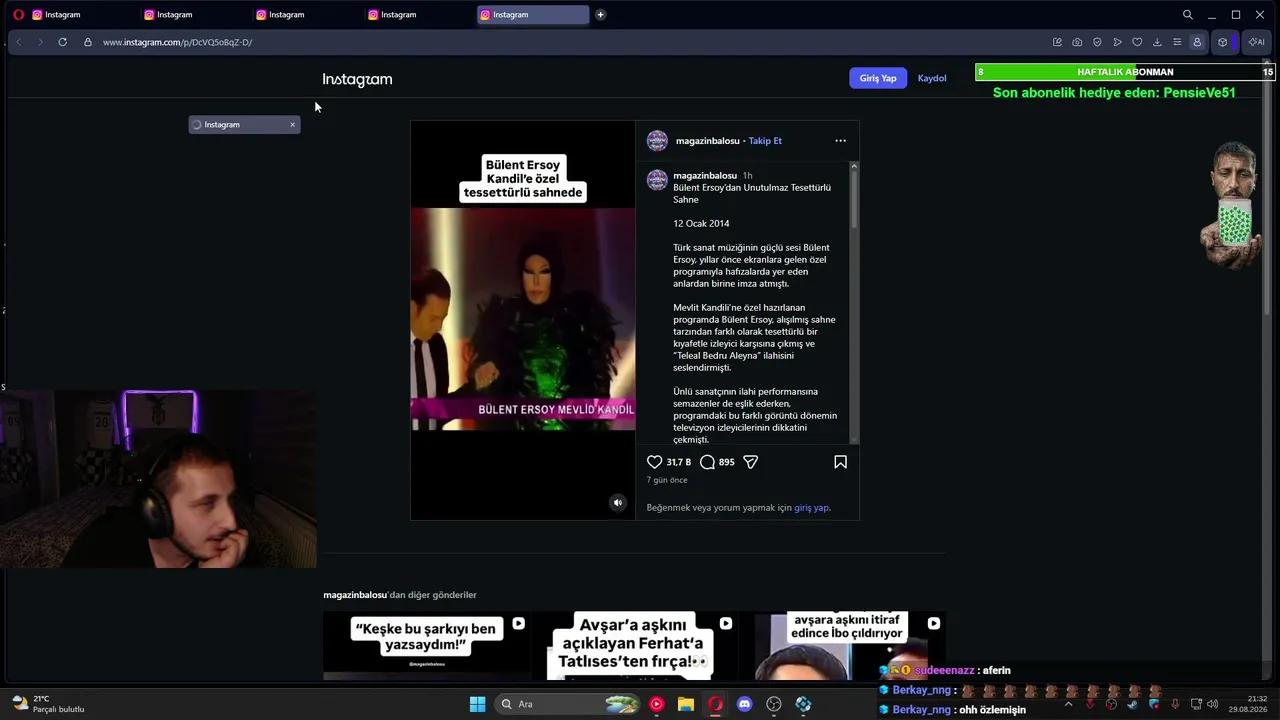Open Discord from the taskbar
This screenshot has height=720, width=1280.
tap(744, 704)
